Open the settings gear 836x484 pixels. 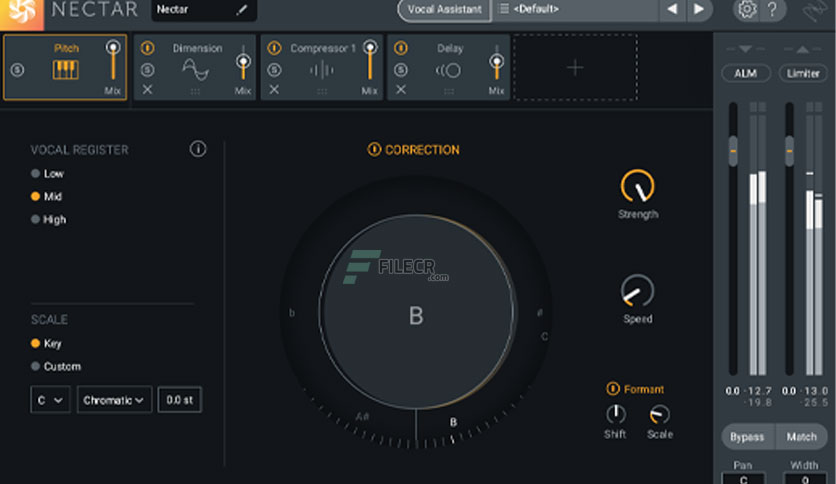point(746,9)
